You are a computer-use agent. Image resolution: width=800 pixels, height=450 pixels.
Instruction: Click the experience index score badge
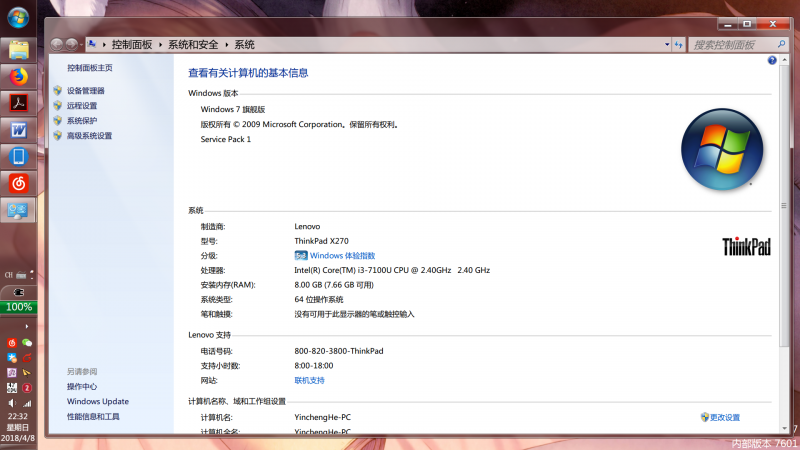301,256
